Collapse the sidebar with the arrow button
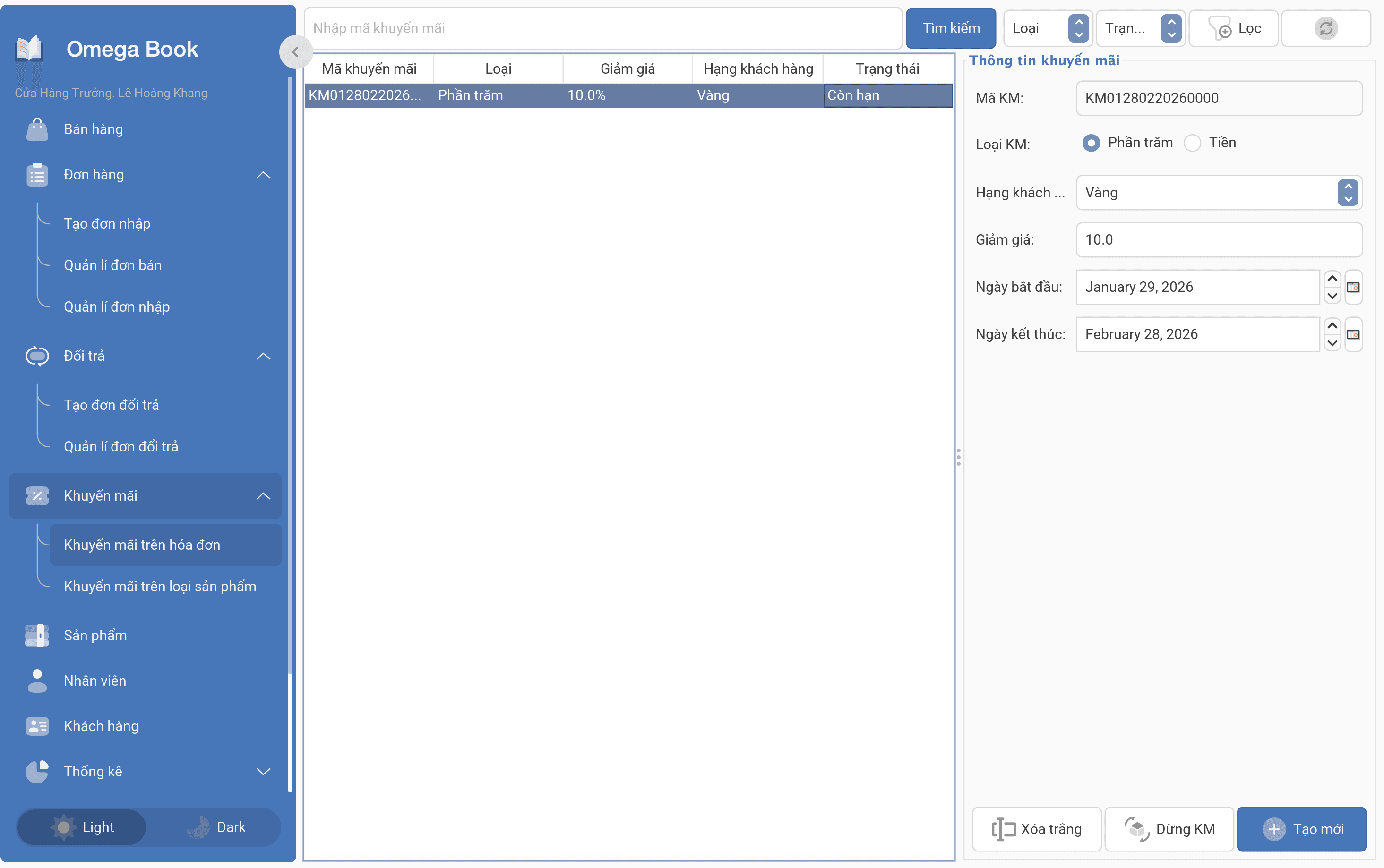Viewport: 1384px width, 868px height. coord(295,52)
